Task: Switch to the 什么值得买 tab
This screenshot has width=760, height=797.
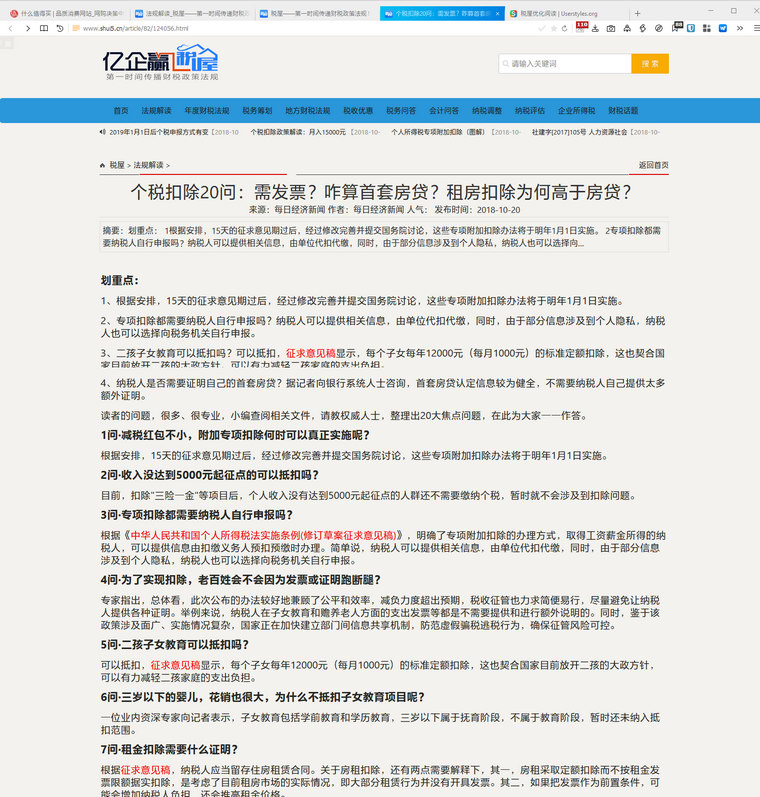Action: tap(67, 14)
